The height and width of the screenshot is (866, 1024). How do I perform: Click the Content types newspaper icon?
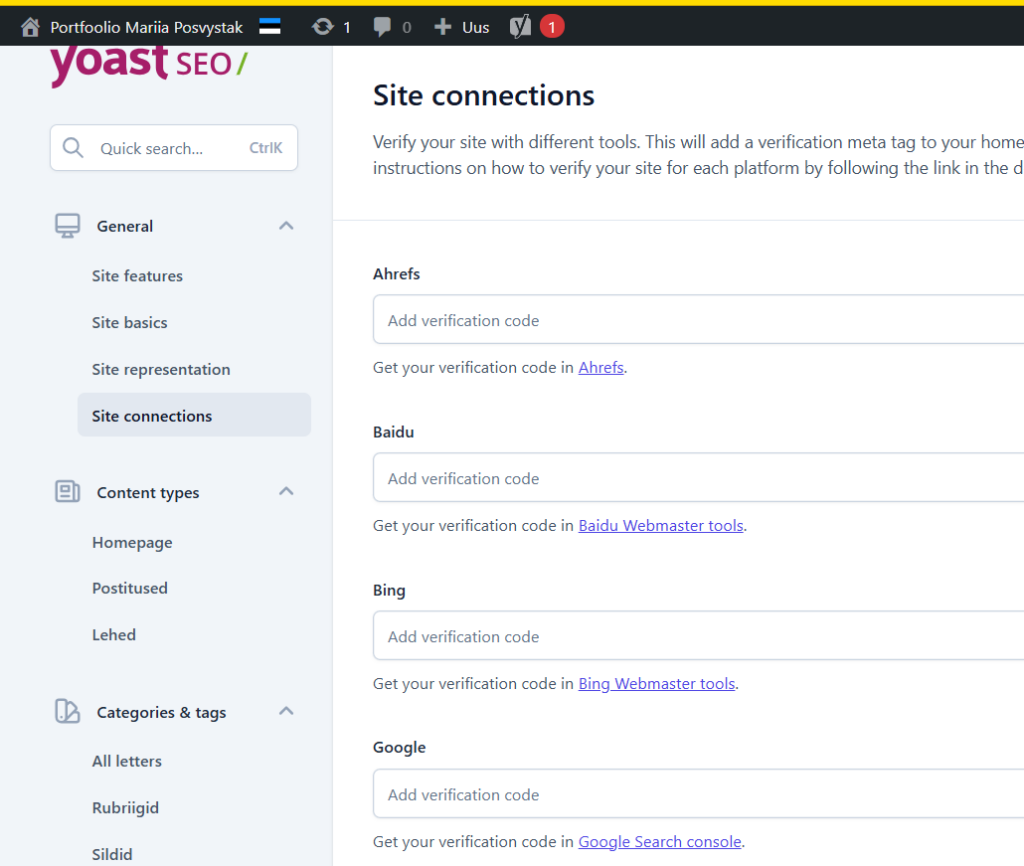click(67, 492)
